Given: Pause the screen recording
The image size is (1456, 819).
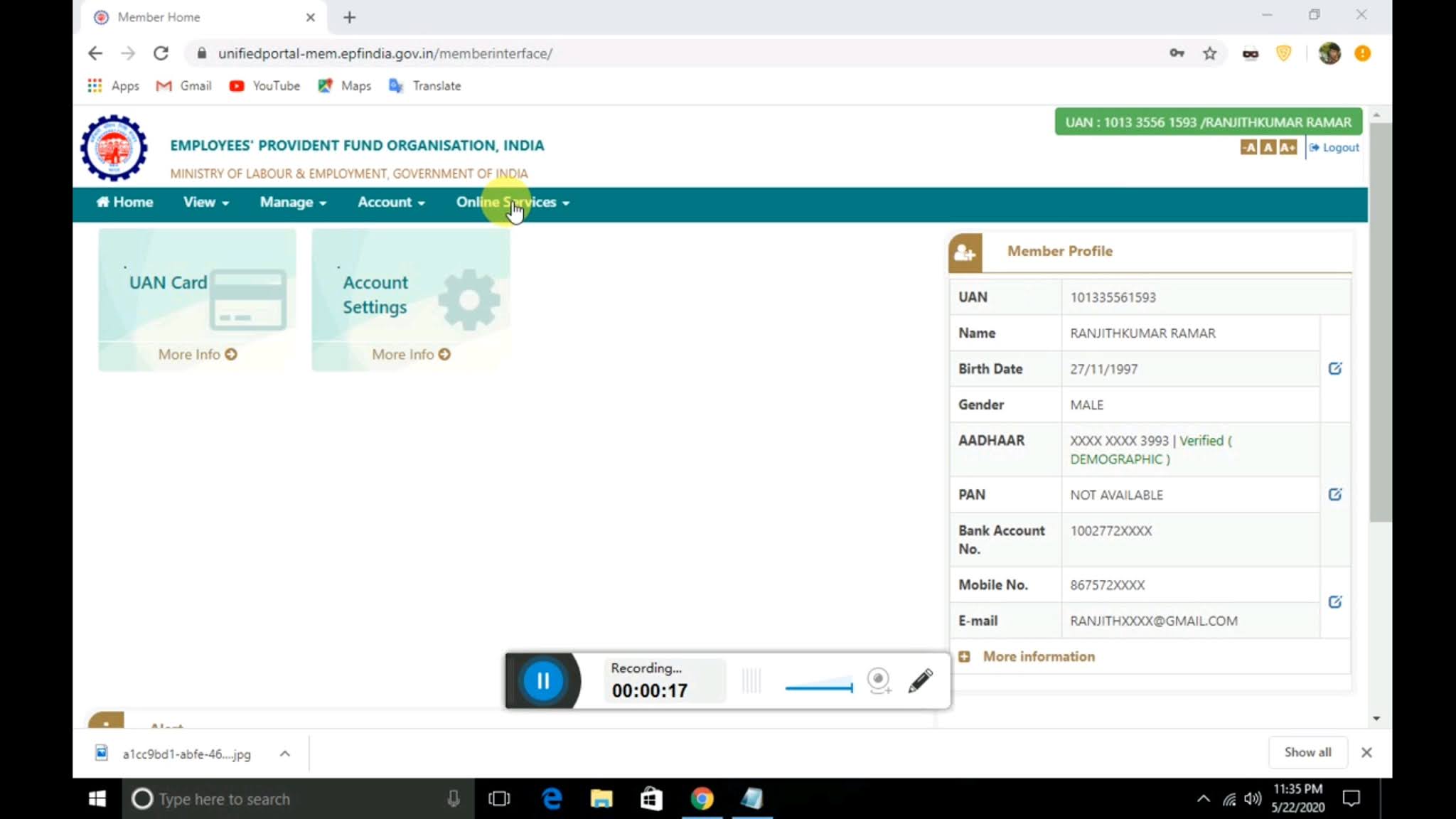Looking at the screenshot, I should [x=543, y=680].
